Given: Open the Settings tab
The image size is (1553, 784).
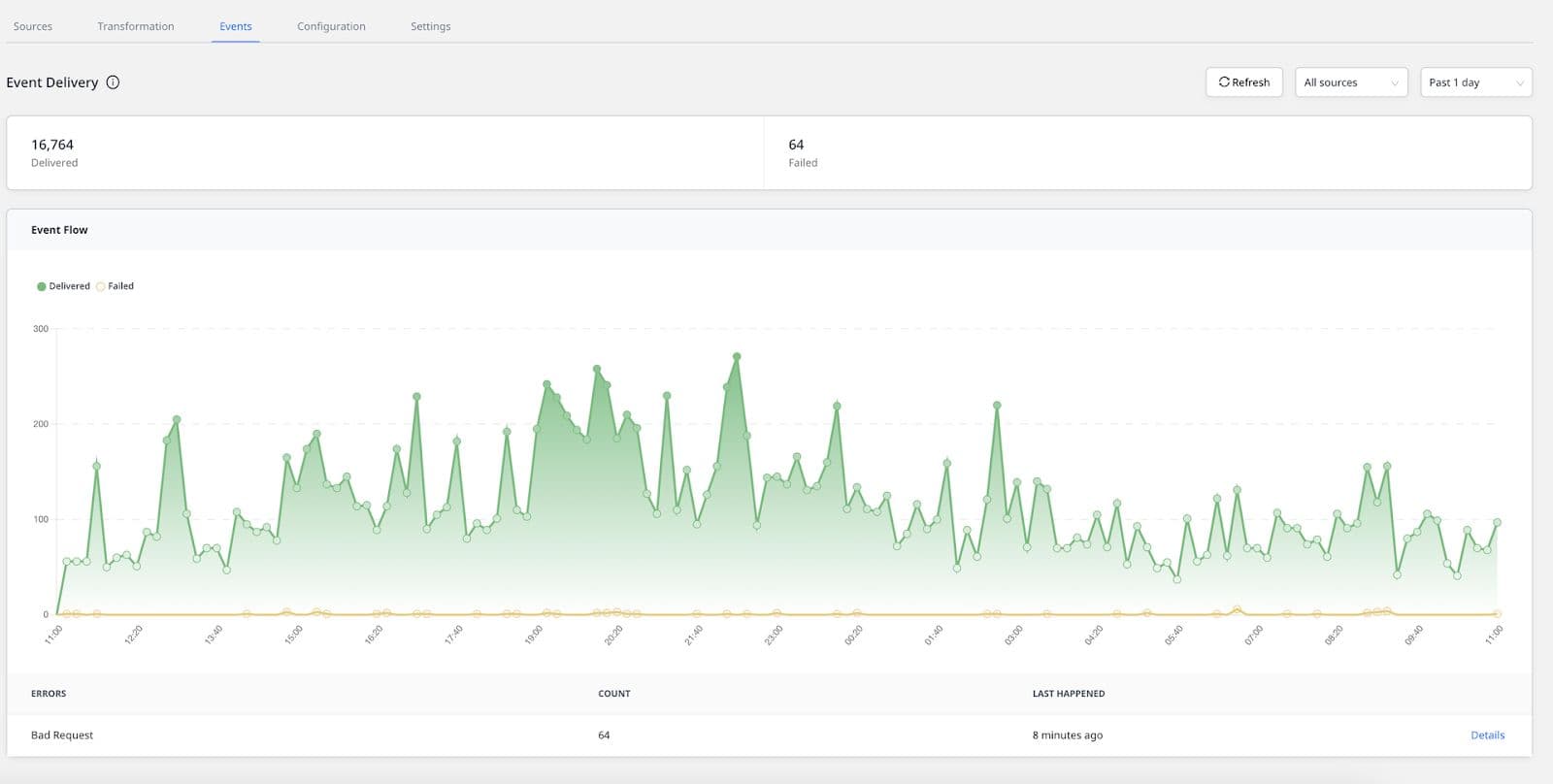Looking at the screenshot, I should coord(430,26).
